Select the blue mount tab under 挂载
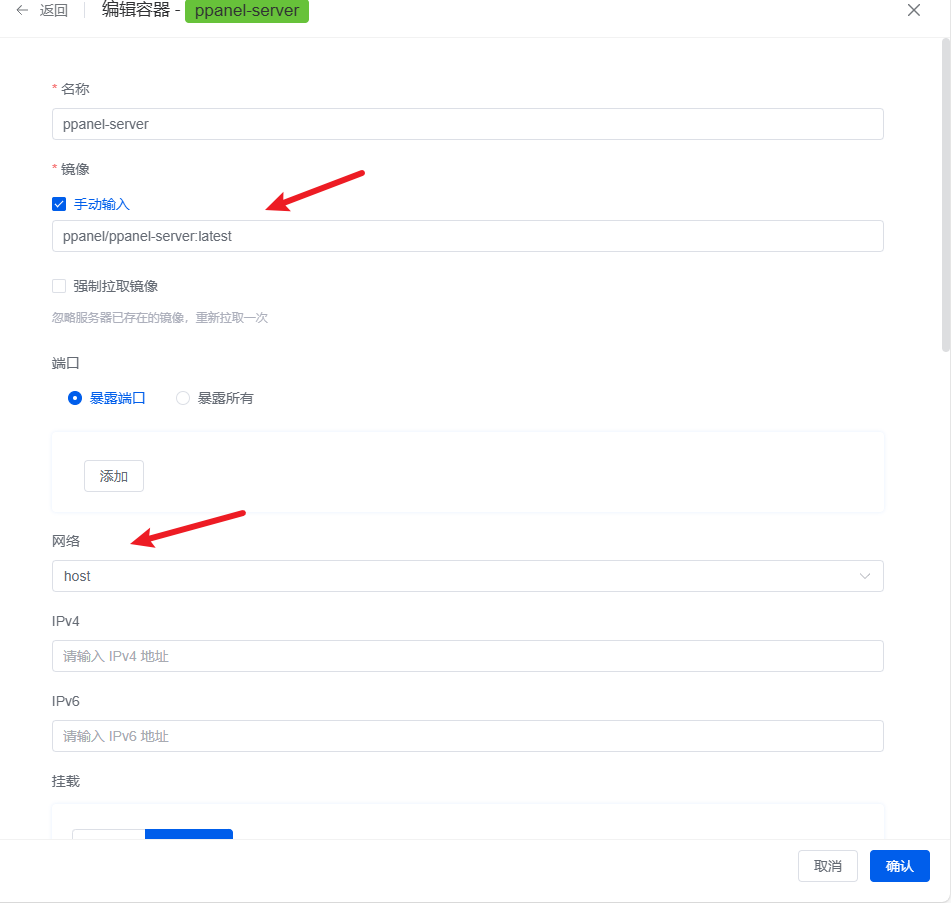This screenshot has width=951, height=903. click(x=189, y=835)
